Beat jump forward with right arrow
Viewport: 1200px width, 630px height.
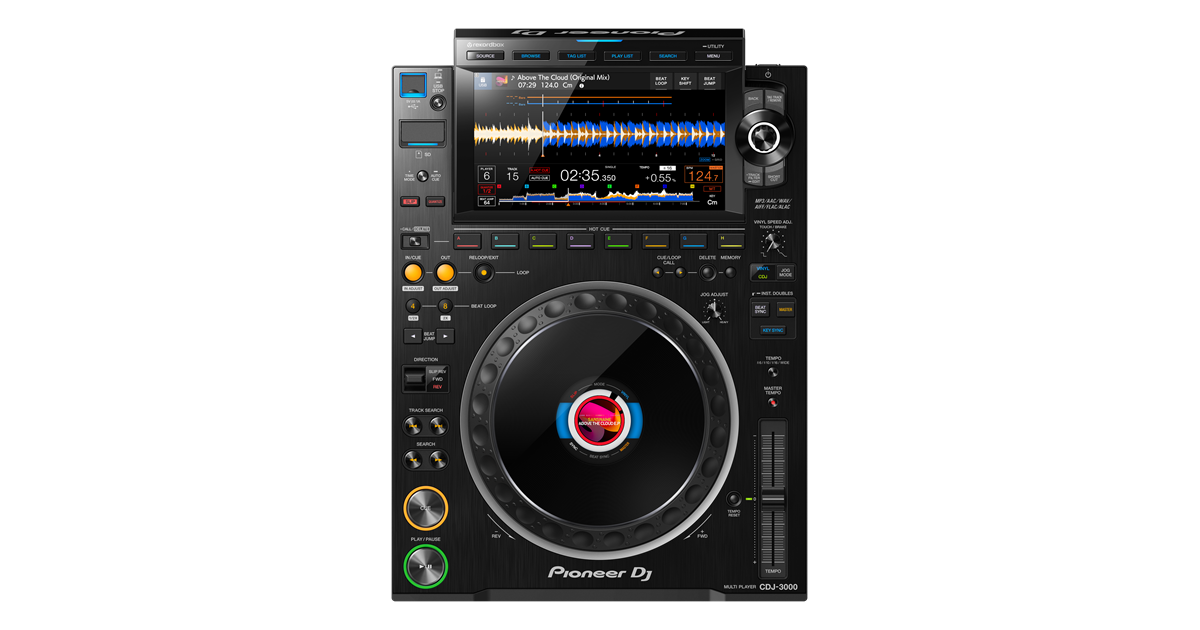446,337
